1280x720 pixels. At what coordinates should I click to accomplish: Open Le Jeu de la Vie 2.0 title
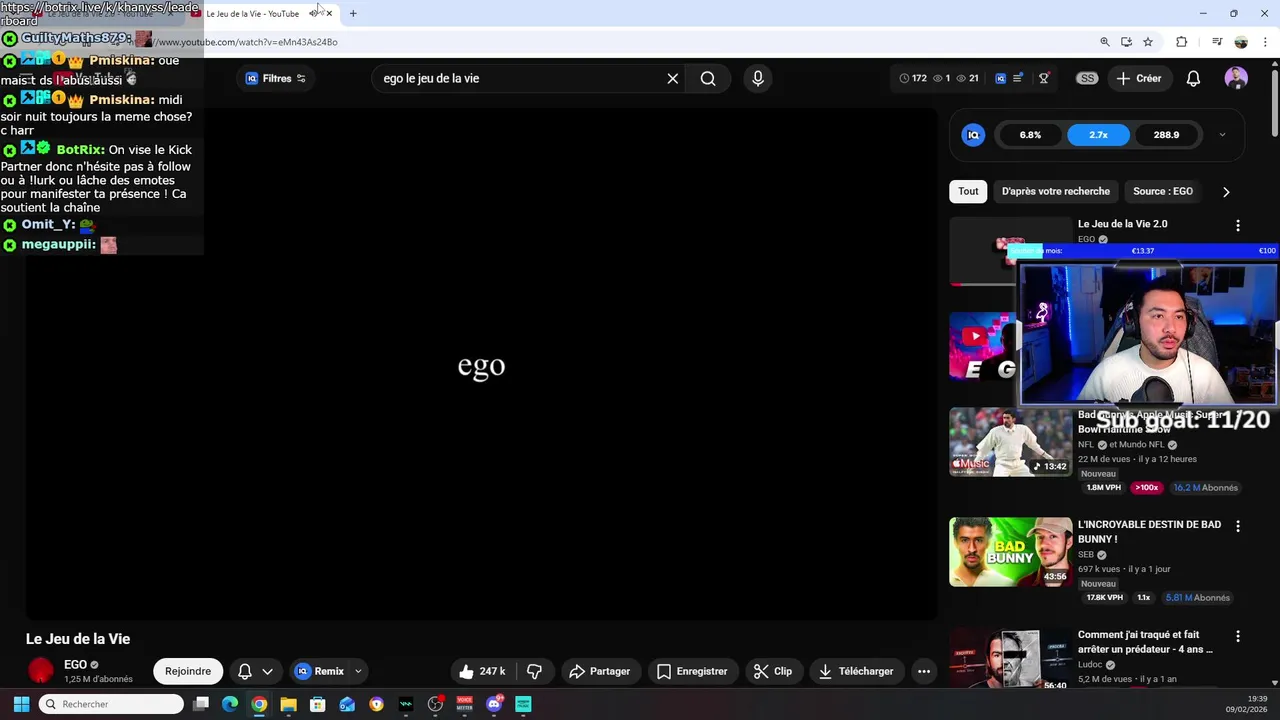tap(1122, 224)
